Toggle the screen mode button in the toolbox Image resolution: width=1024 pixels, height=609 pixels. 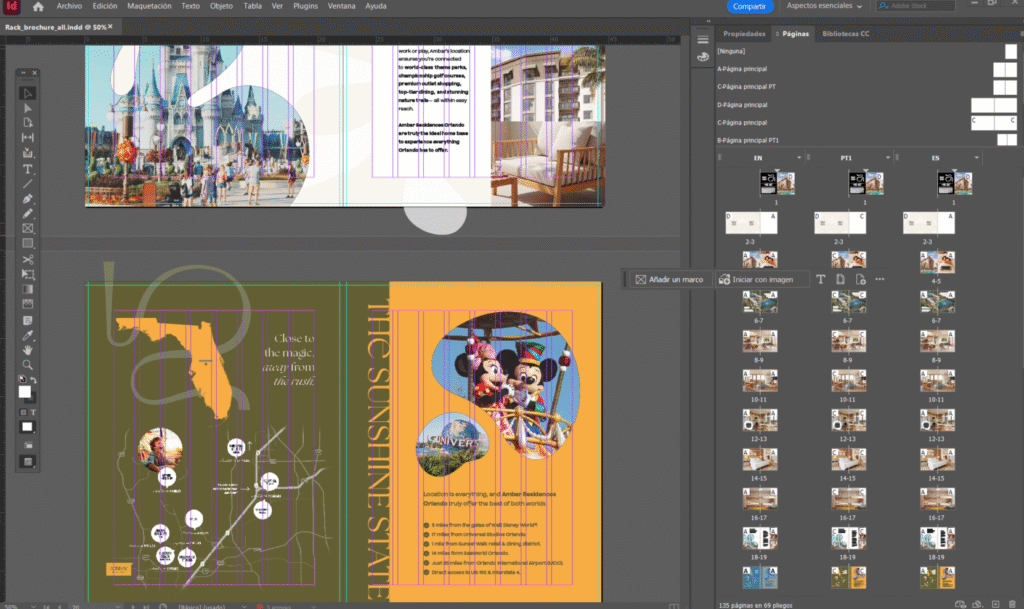(28, 461)
